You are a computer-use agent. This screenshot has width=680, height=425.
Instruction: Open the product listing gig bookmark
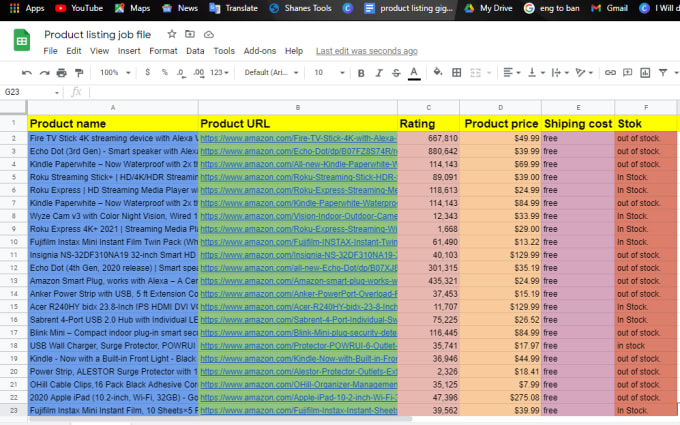[409, 8]
